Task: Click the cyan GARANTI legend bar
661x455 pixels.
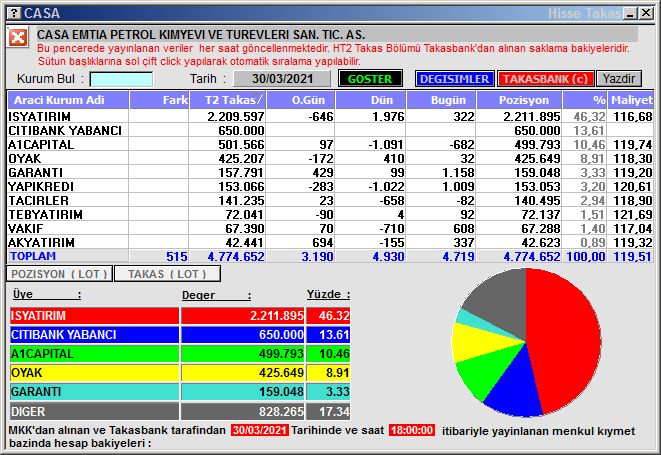Action: coord(94,392)
